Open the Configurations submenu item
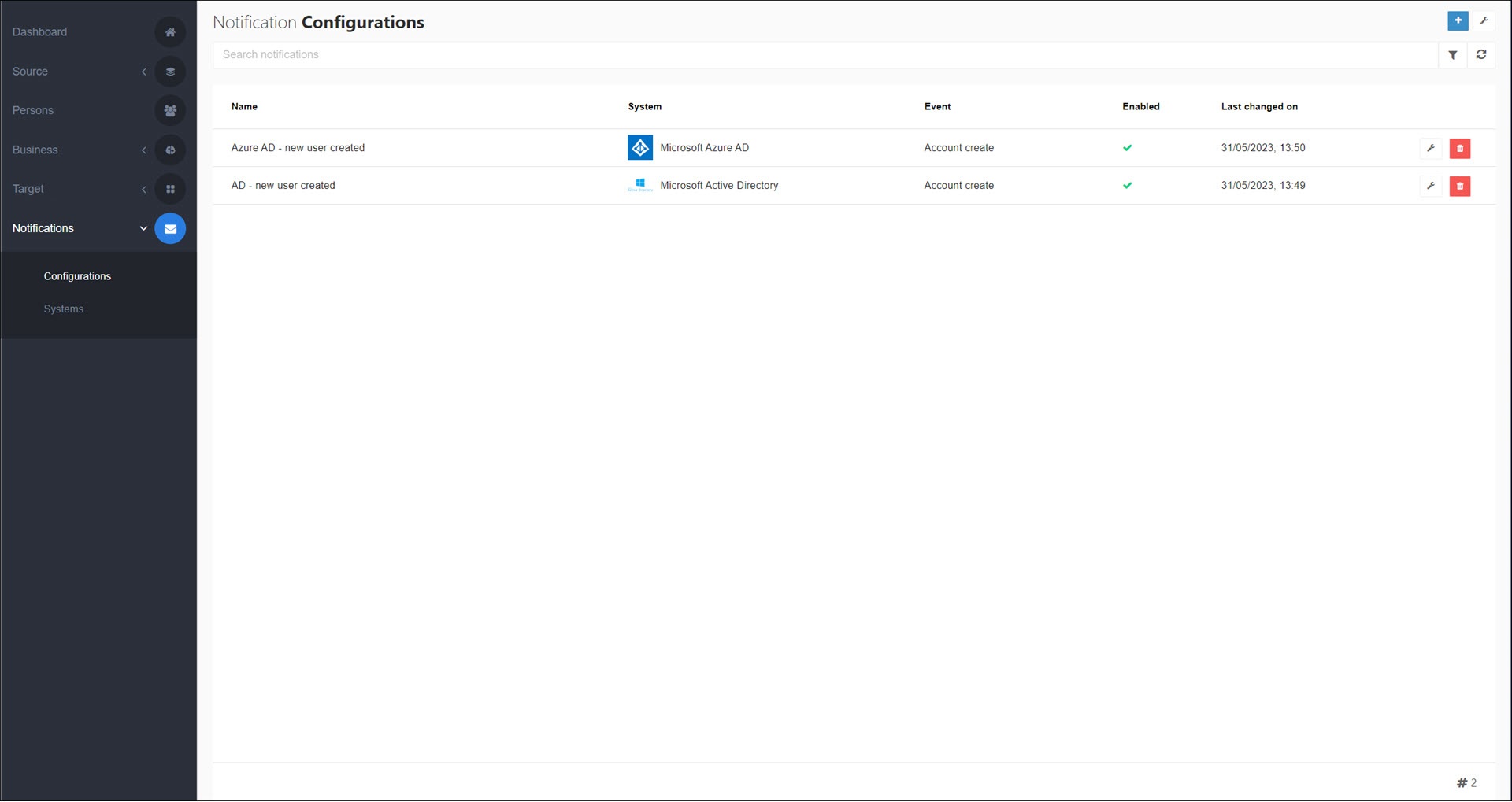Image resolution: width=1512 pixels, height=802 pixels. [77, 276]
